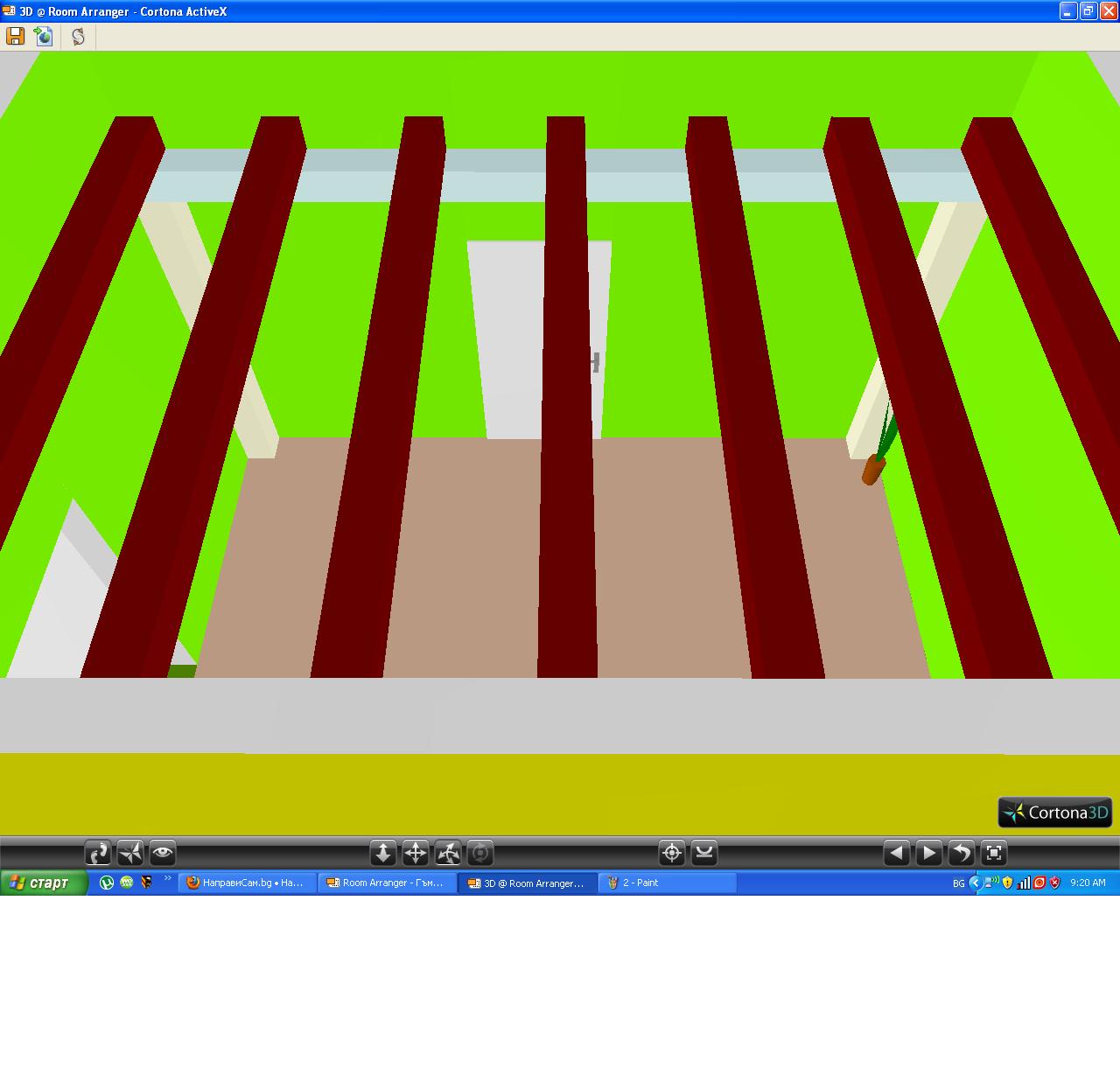Select the Fly navigation mode

[x=130, y=852]
